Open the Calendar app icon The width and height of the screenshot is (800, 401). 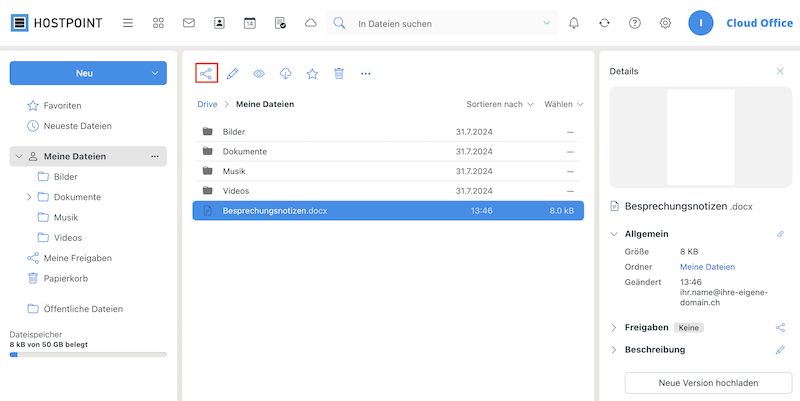point(249,23)
